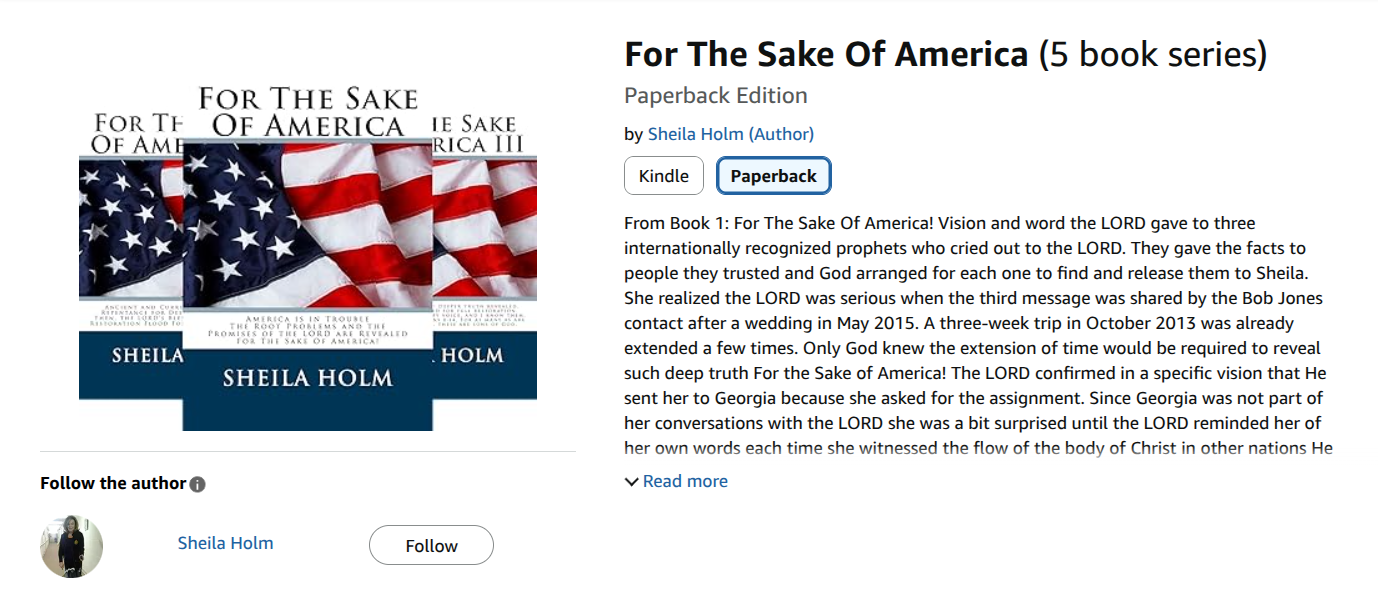This screenshot has height=613, width=1378.
Task: Click the title text on the front cover
Action: [x=307, y=112]
